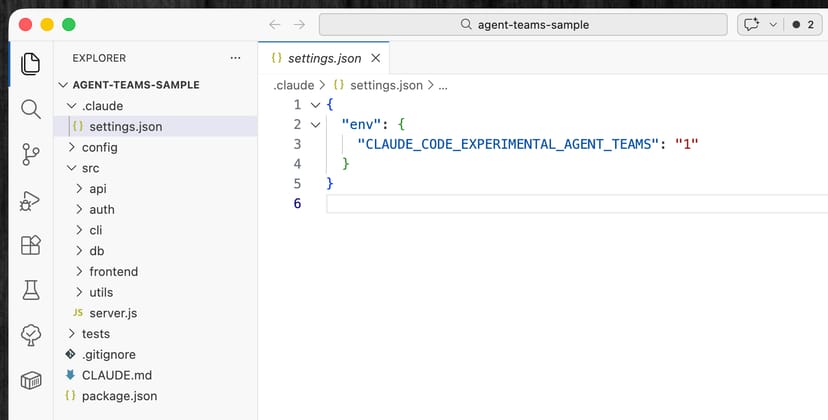Screen dimensions: 828x420
Task: Click line number 3 in gutter
Action: tap(297, 144)
